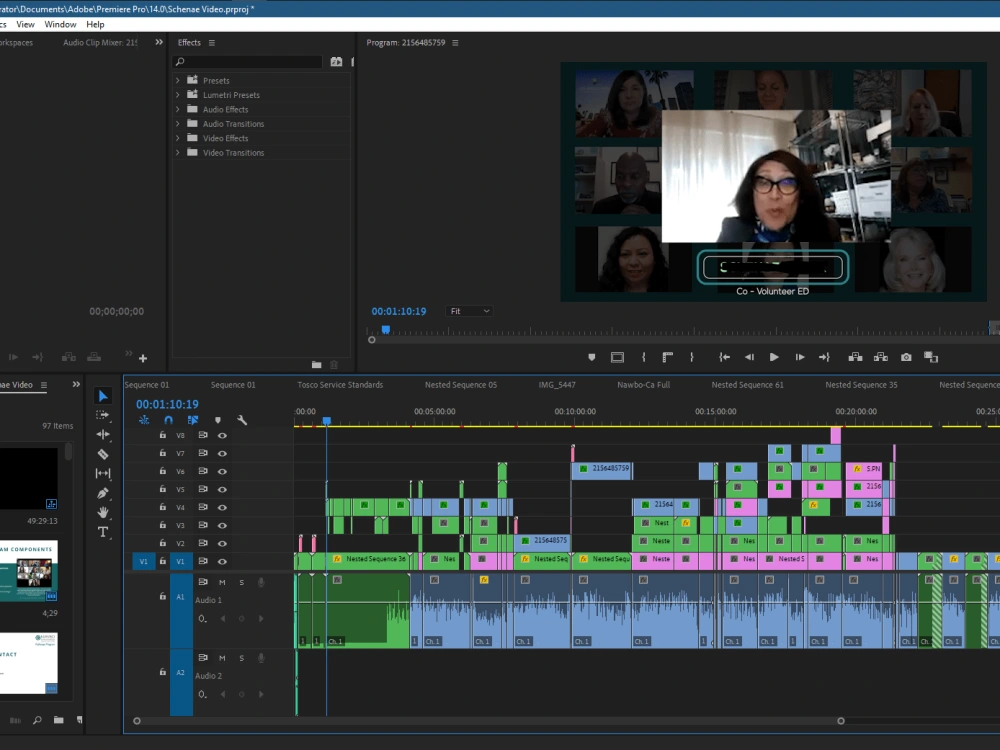The image size is (1000, 750).
Task: Open the View menu
Action: (26, 24)
